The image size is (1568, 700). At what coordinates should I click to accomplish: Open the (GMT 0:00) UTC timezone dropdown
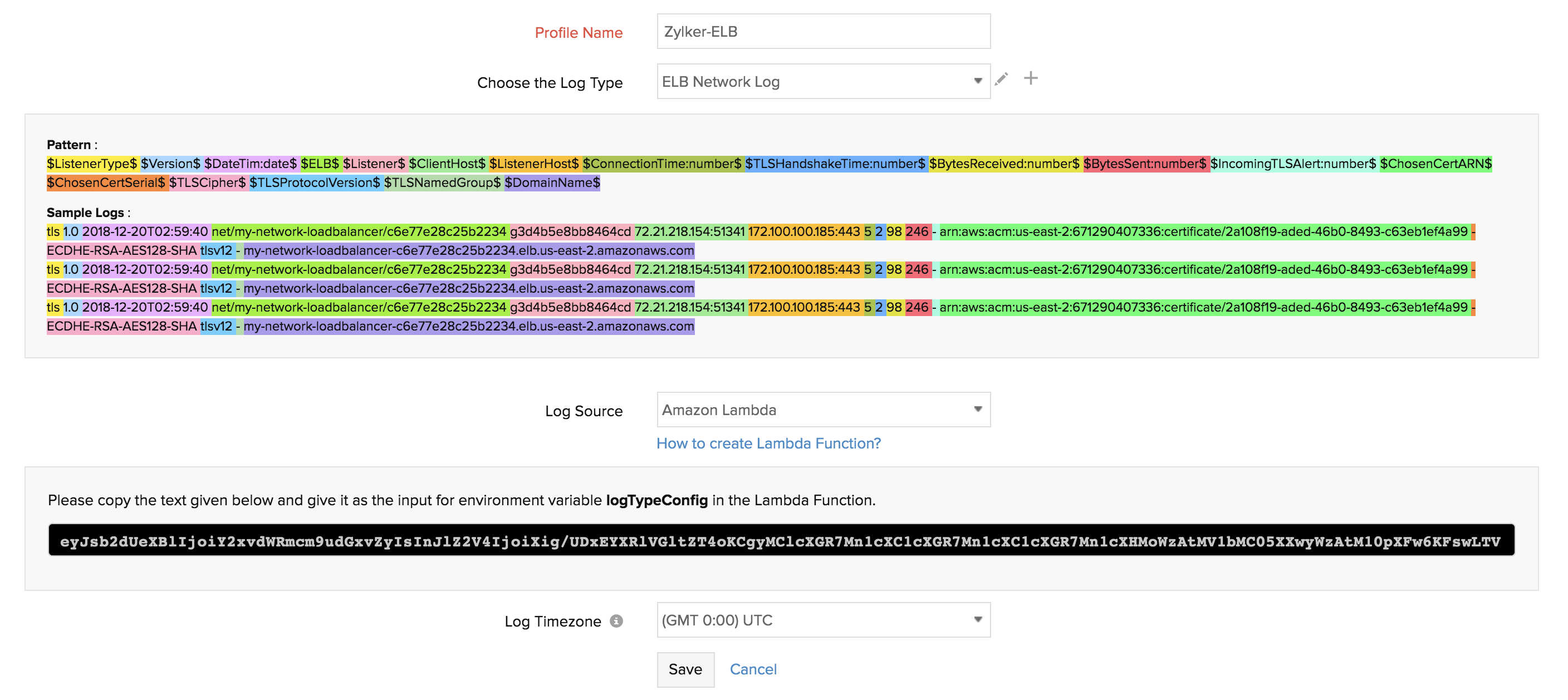point(823,620)
